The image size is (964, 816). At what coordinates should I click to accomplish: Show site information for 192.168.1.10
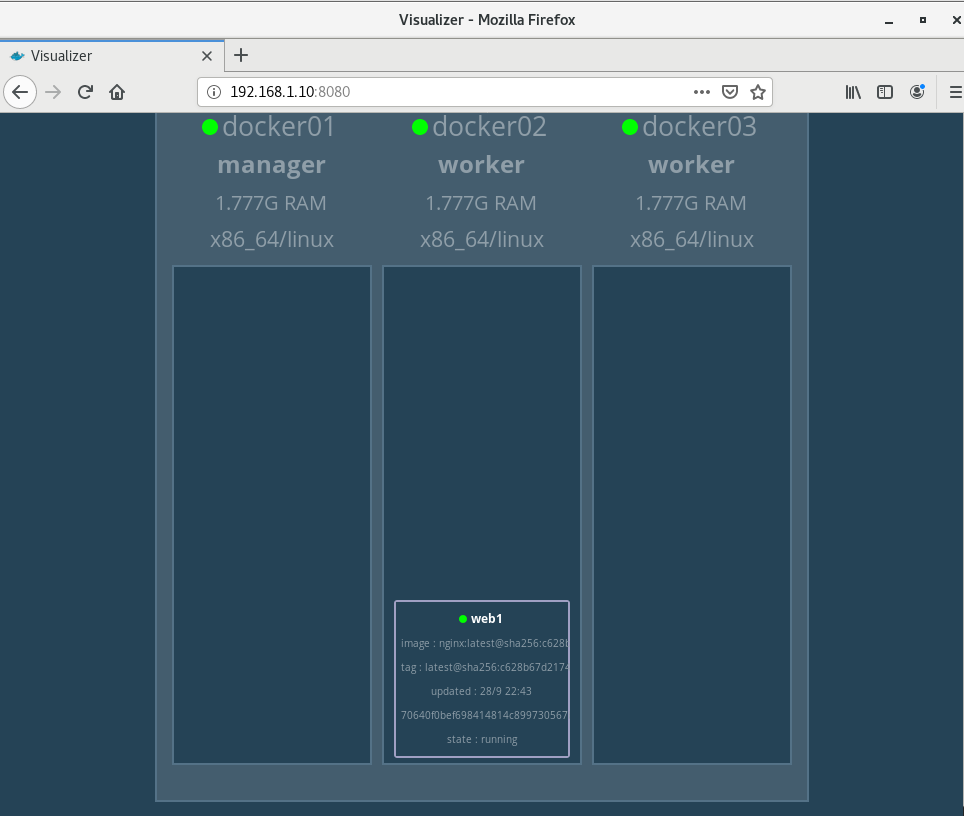(x=213, y=92)
